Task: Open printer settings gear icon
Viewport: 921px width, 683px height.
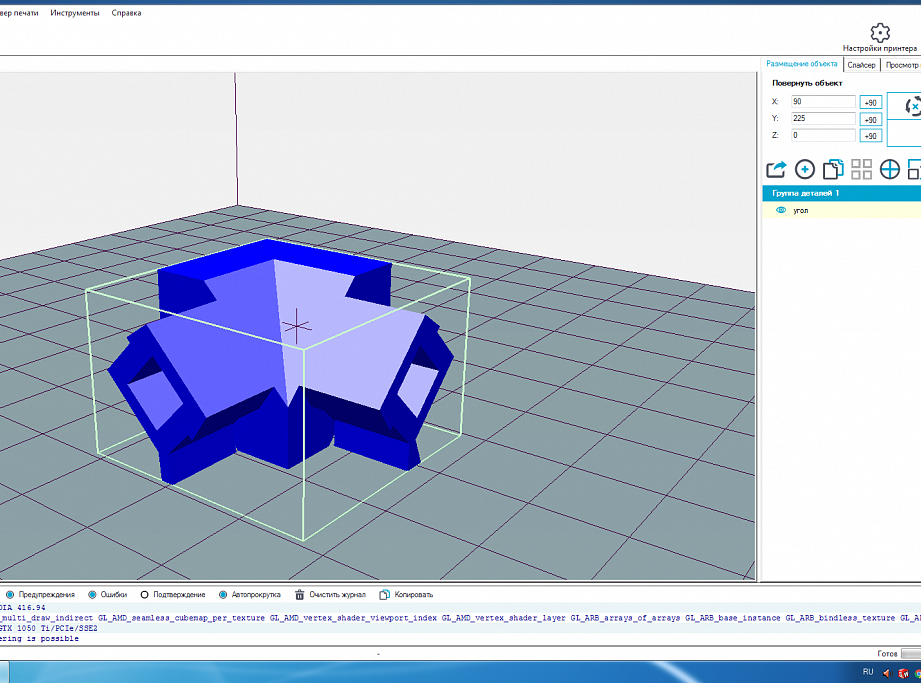Action: pyautogui.click(x=879, y=33)
